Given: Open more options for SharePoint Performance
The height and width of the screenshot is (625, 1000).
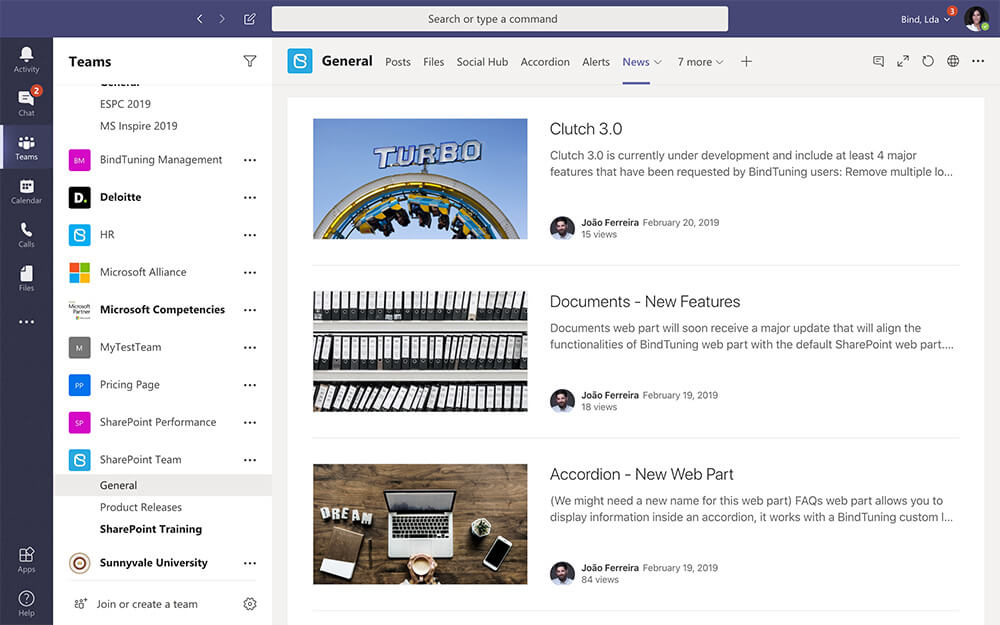Looking at the screenshot, I should click(250, 423).
